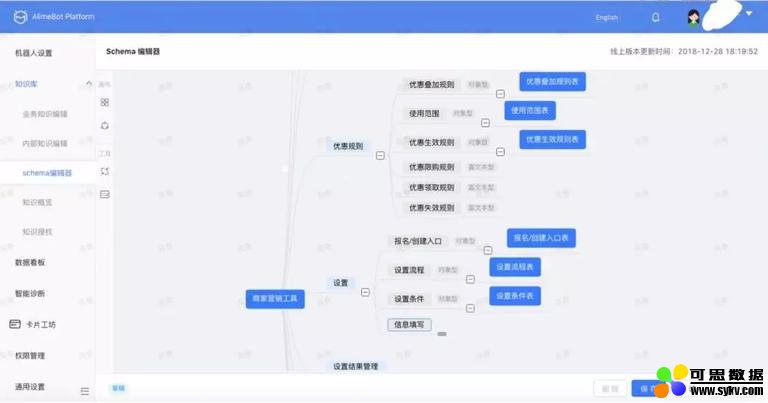768x403 pixels.
Task: Open 业务知识编辑 in the sidebar
Action: tap(45, 114)
